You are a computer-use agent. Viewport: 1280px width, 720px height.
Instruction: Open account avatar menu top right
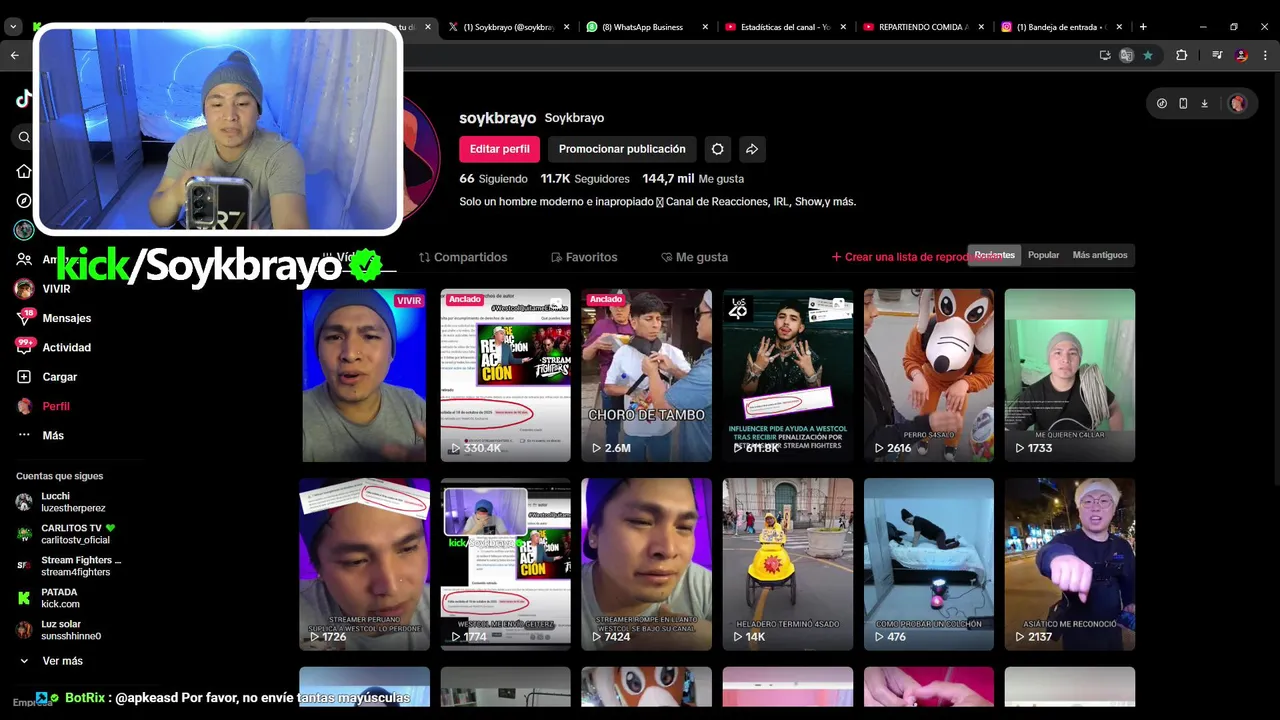coord(1238,103)
